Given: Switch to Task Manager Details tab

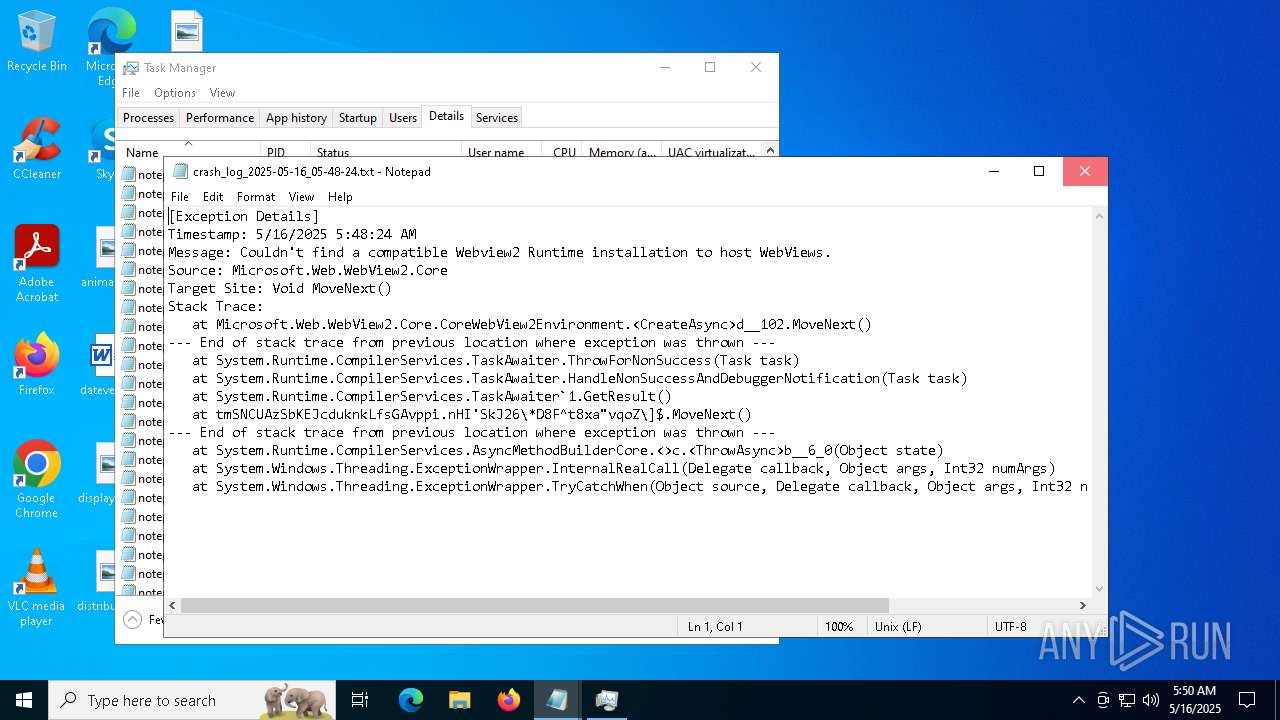Looking at the screenshot, I should click(x=446, y=116).
